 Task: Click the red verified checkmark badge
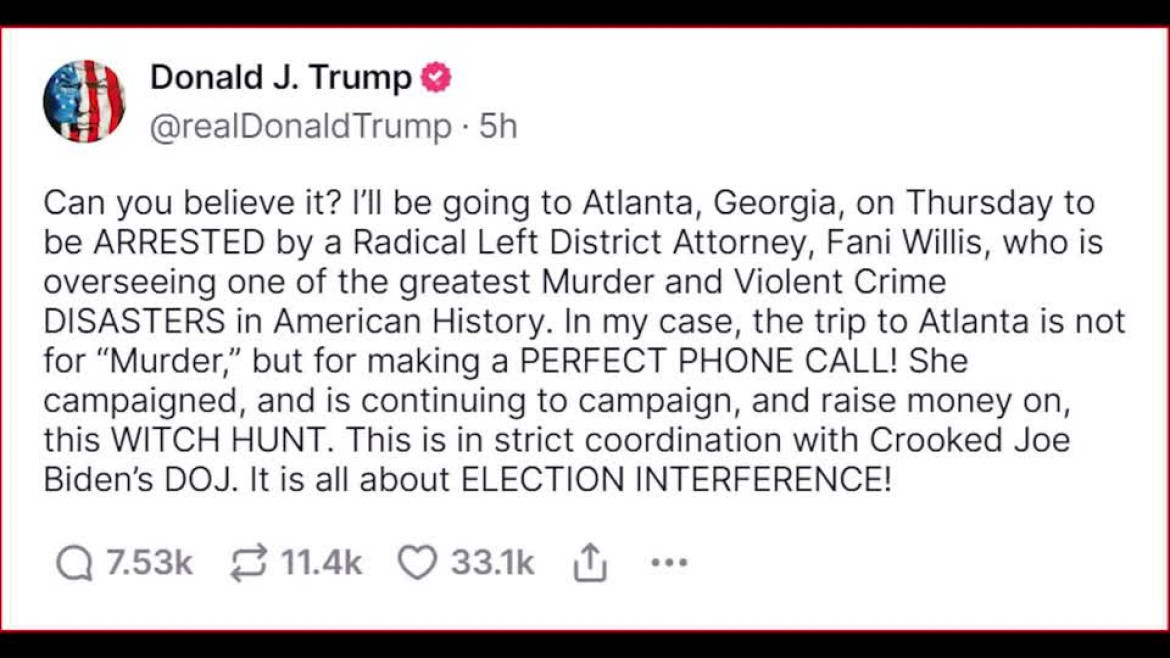point(436,78)
